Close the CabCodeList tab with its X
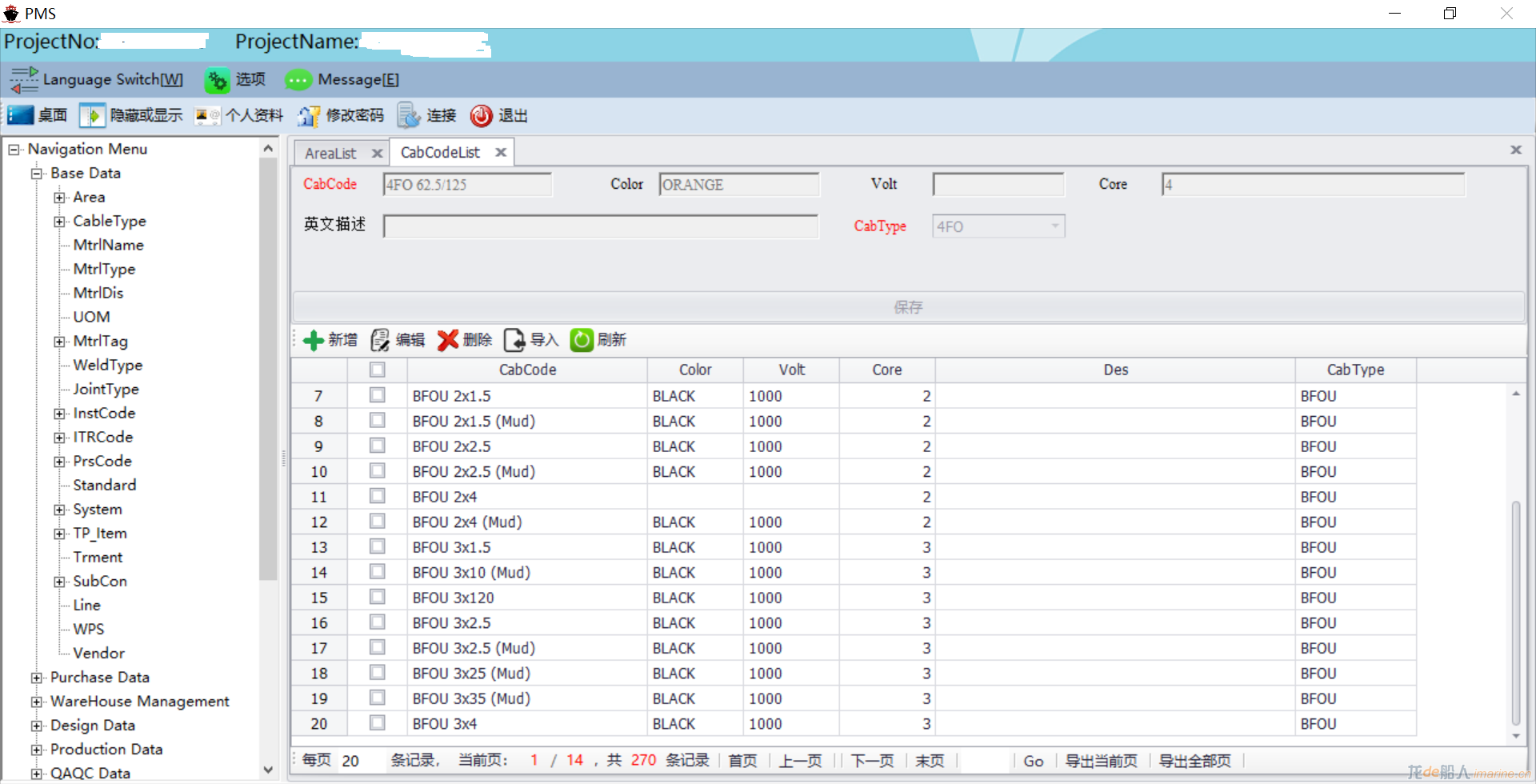This screenshot has width=1536, height=784. pyautogui.click(x=501, y=152)
